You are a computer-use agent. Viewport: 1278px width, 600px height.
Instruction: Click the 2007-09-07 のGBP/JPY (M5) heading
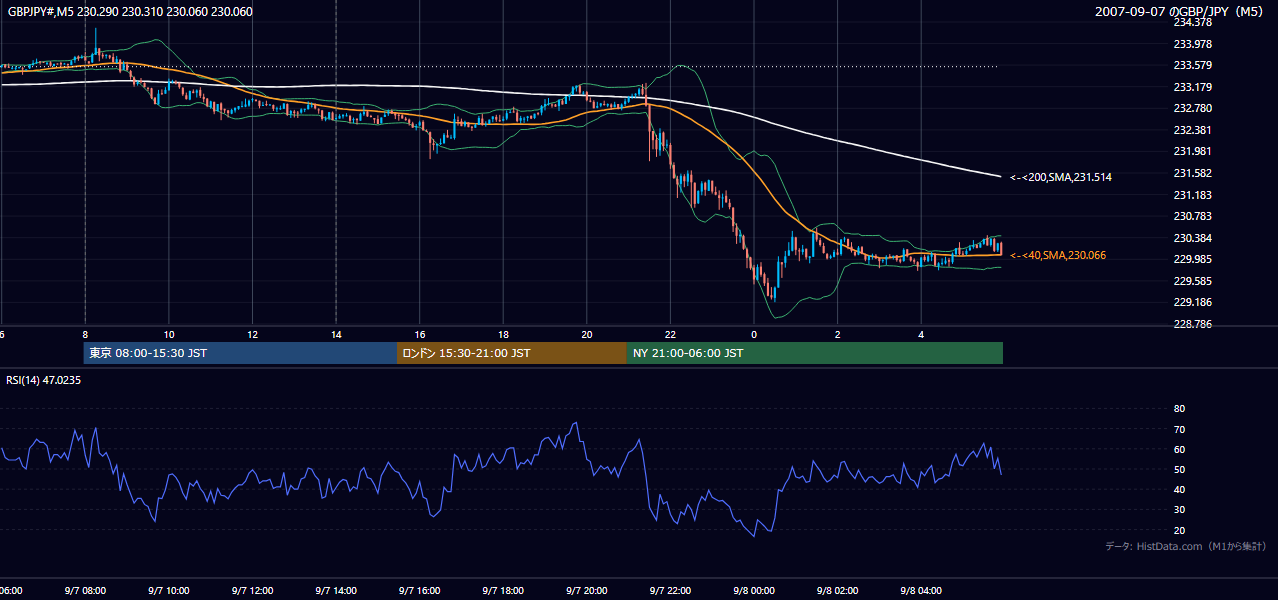pyautogui.click(x=1180, y=12)
